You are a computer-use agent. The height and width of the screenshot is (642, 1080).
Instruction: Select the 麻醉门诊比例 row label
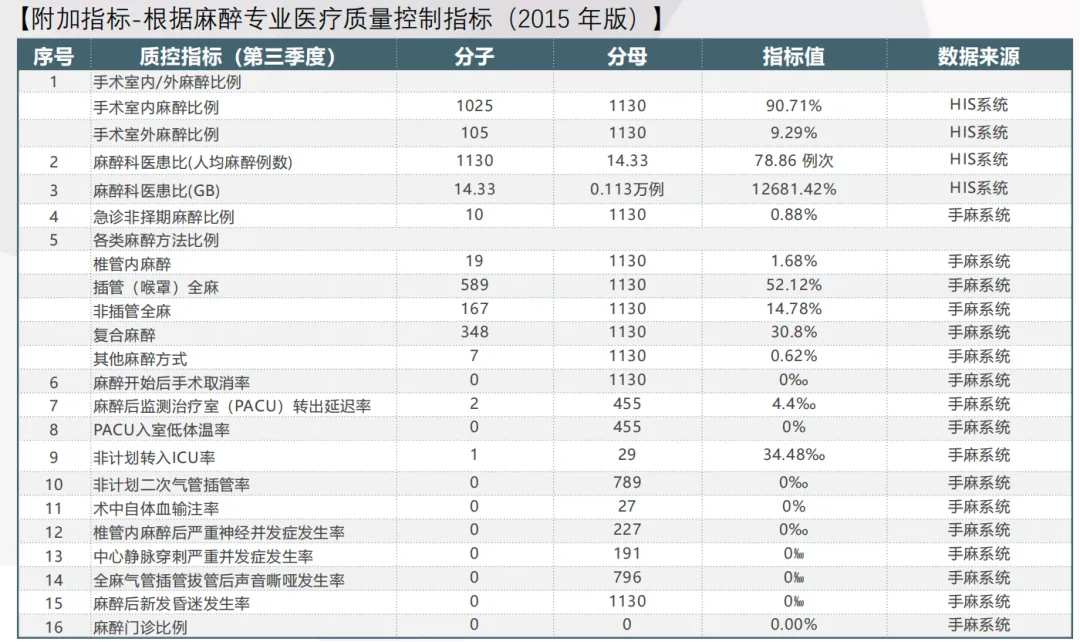point(141,628)
